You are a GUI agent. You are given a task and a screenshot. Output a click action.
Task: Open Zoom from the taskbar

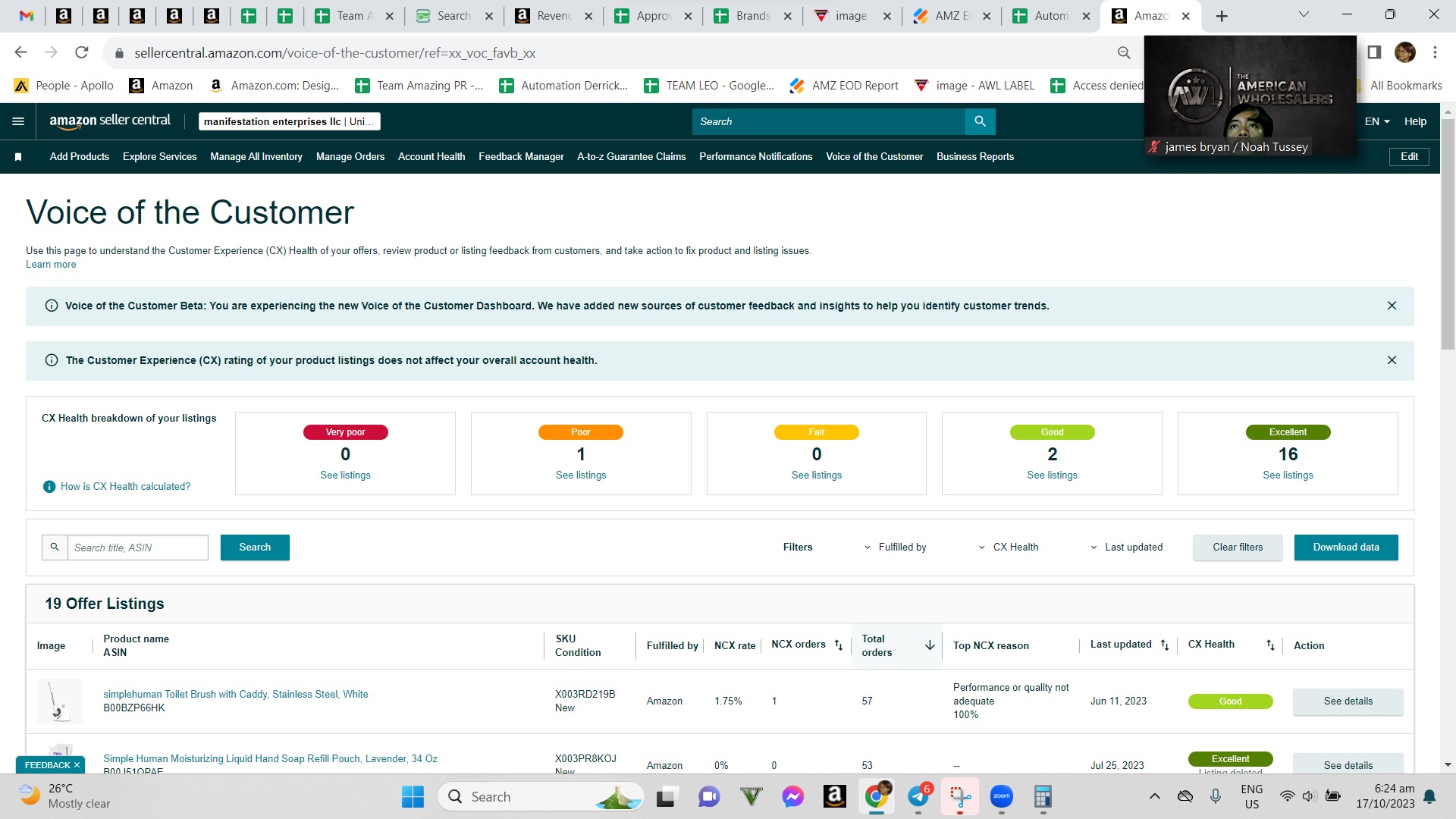[1002, 796]
